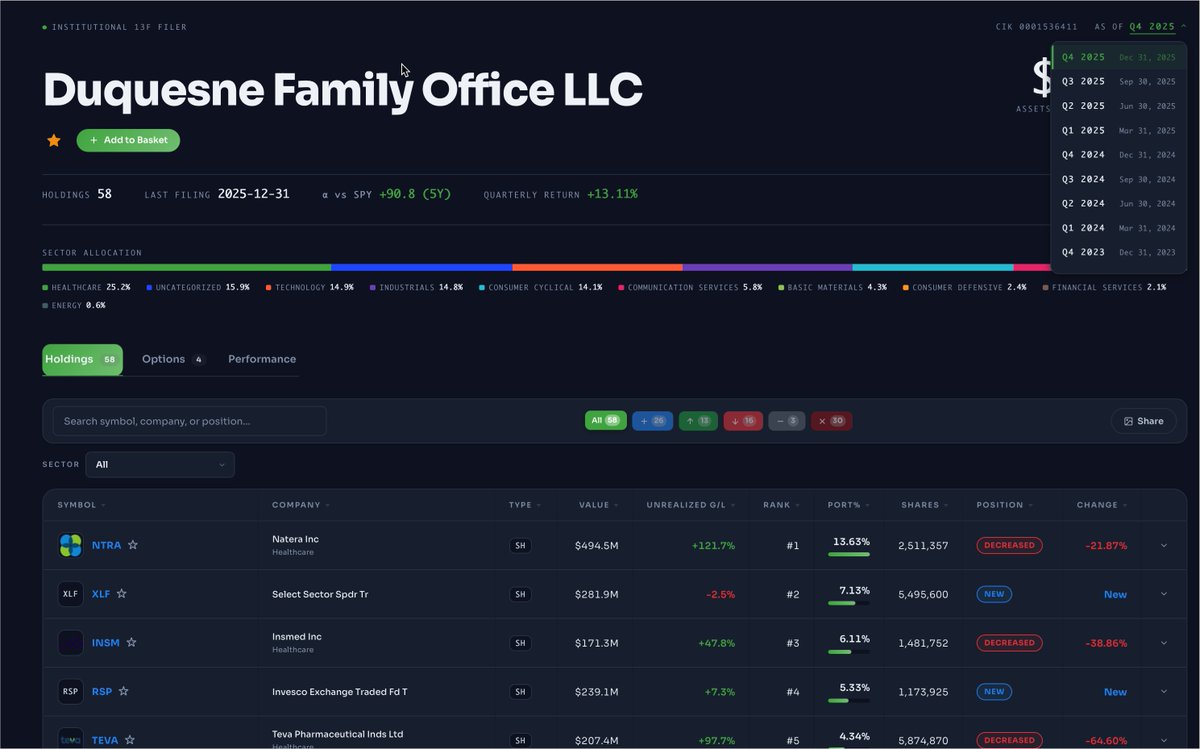The image size is (1200, 749).
Task: Sort by the Port% column
Action: pyautogui.click(x=848, y=505)
